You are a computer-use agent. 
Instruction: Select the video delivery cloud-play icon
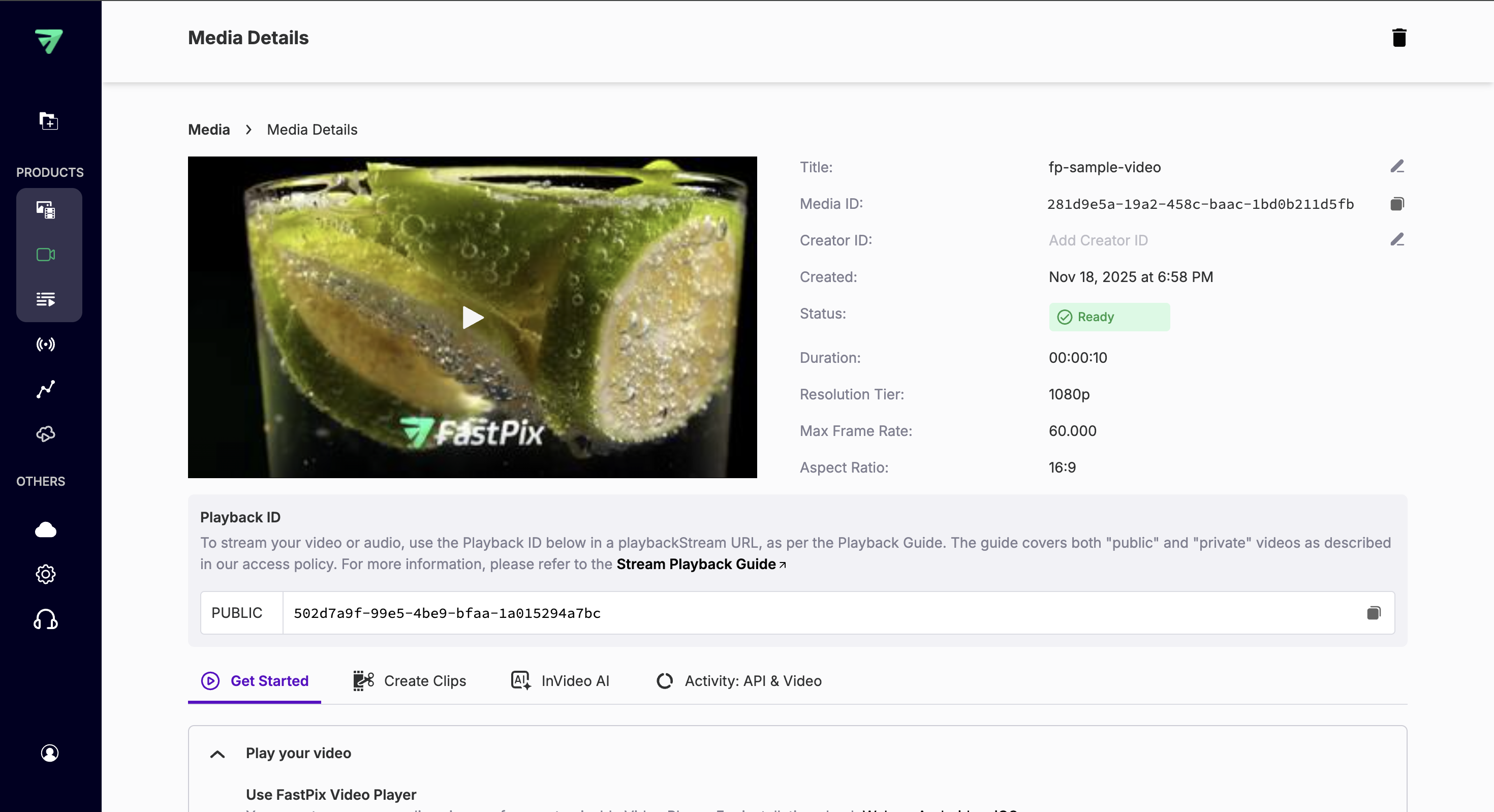tap(45, 433)
